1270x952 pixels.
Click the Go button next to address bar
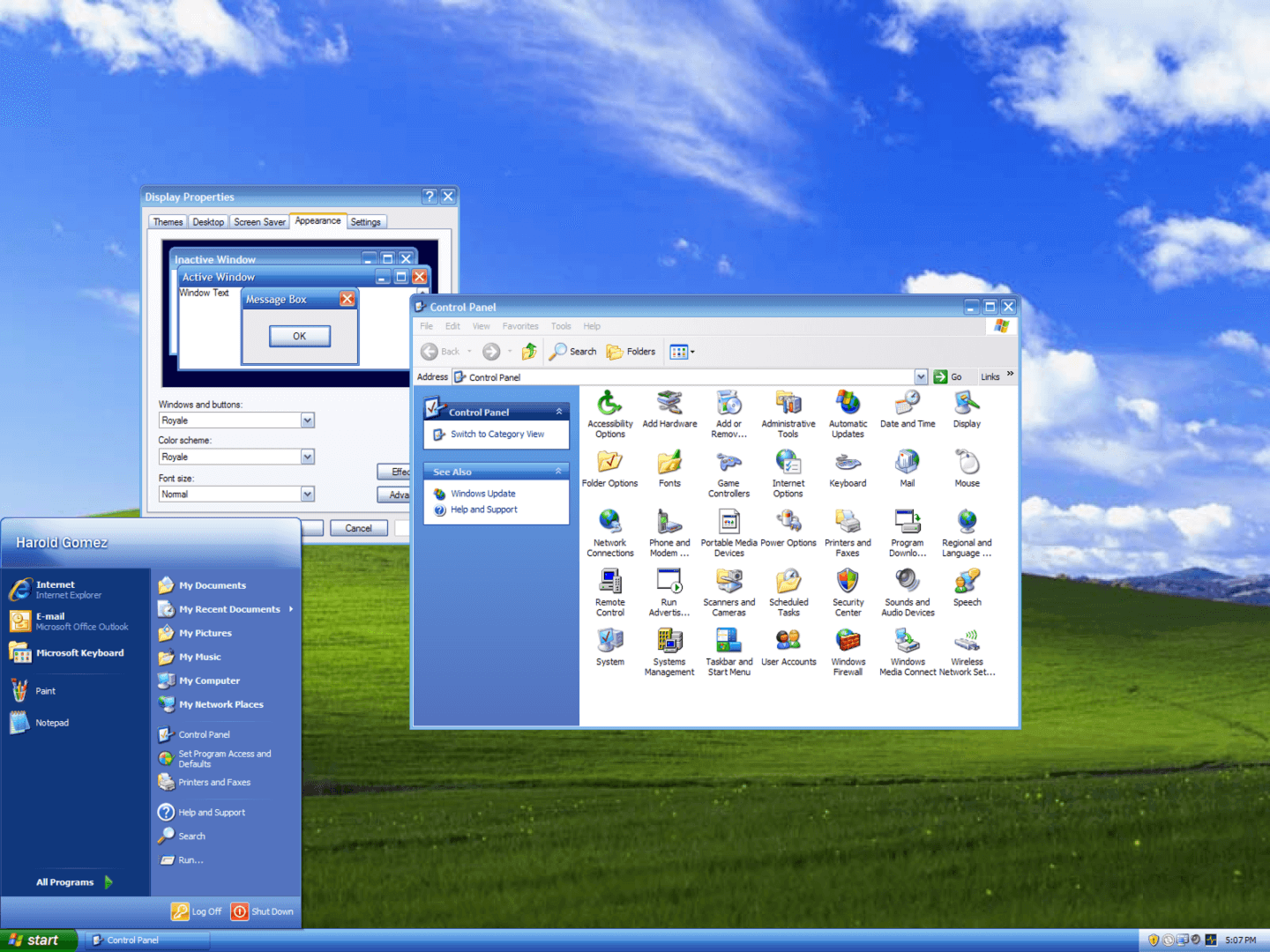pos(948,376)
